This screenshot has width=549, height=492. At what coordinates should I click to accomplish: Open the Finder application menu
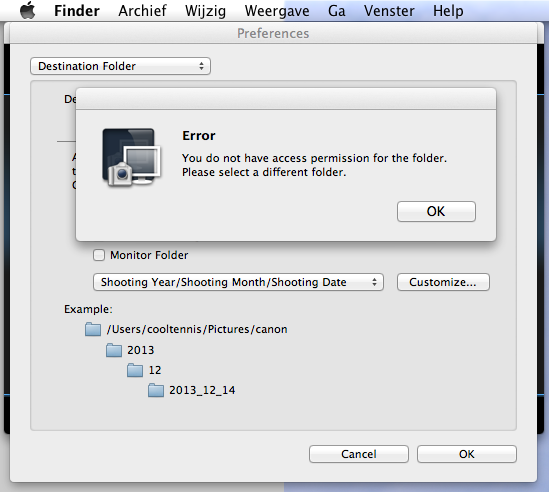[x=77, y=11]
